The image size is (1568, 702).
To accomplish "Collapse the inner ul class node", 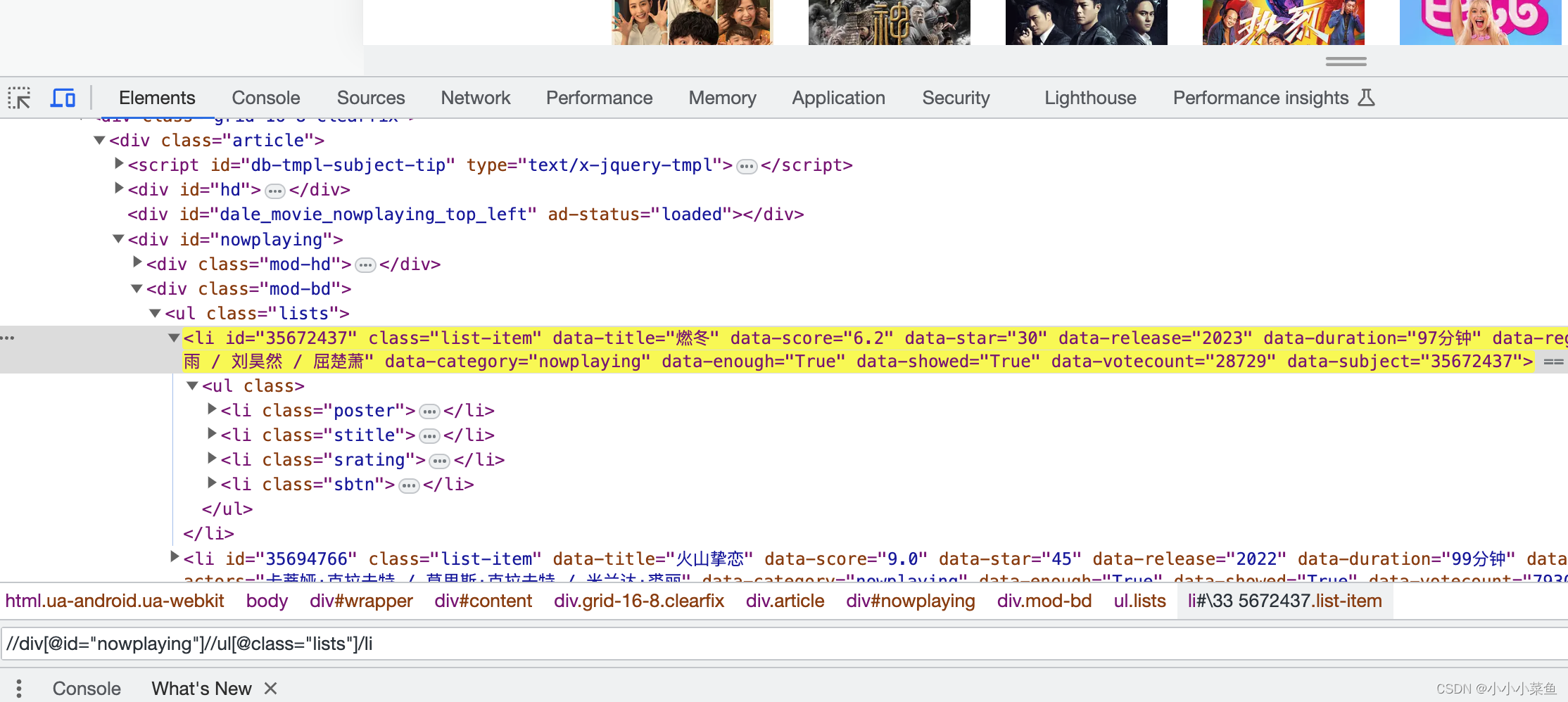I will point(192,385).
